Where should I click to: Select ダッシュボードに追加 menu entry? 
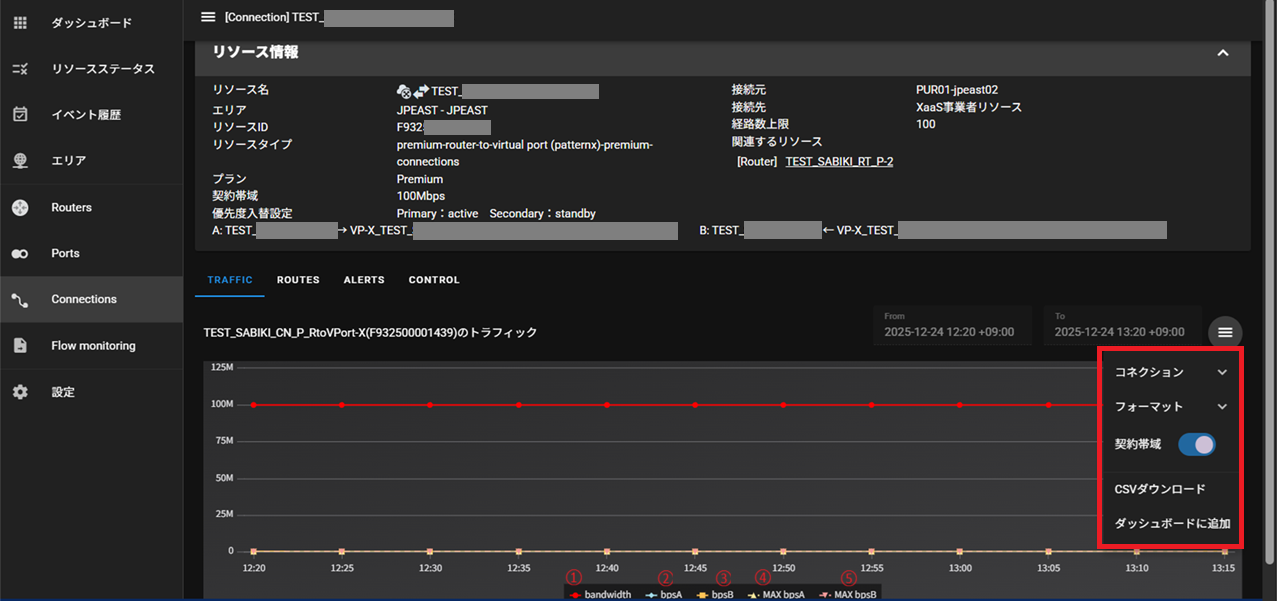pyautogui.click(x=1171, y=523)
